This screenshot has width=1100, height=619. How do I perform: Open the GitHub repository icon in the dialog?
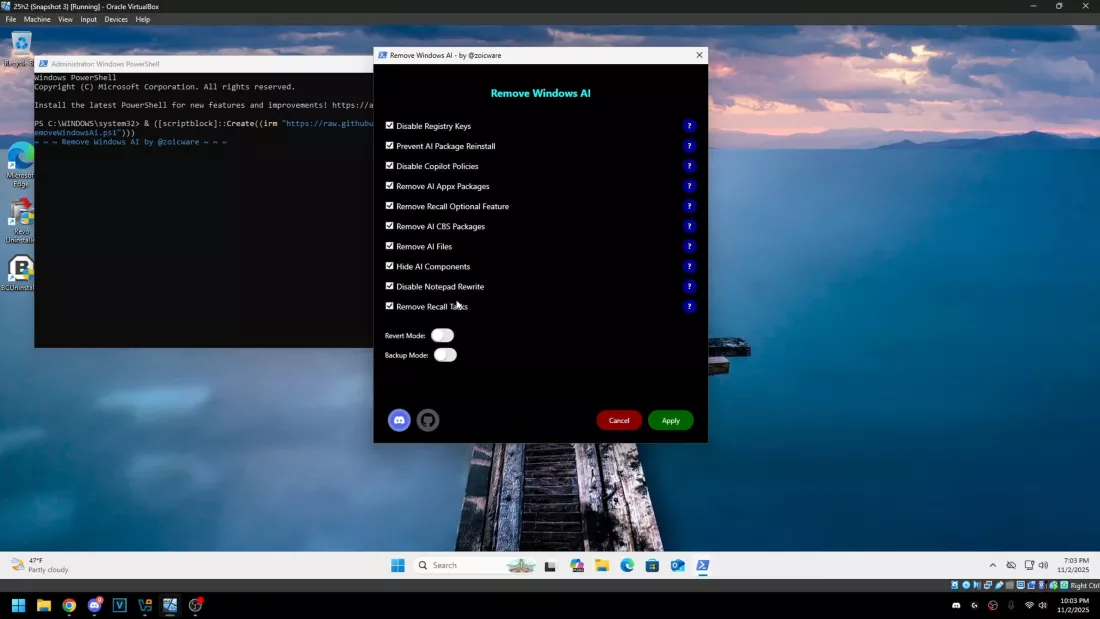(428, 420)
